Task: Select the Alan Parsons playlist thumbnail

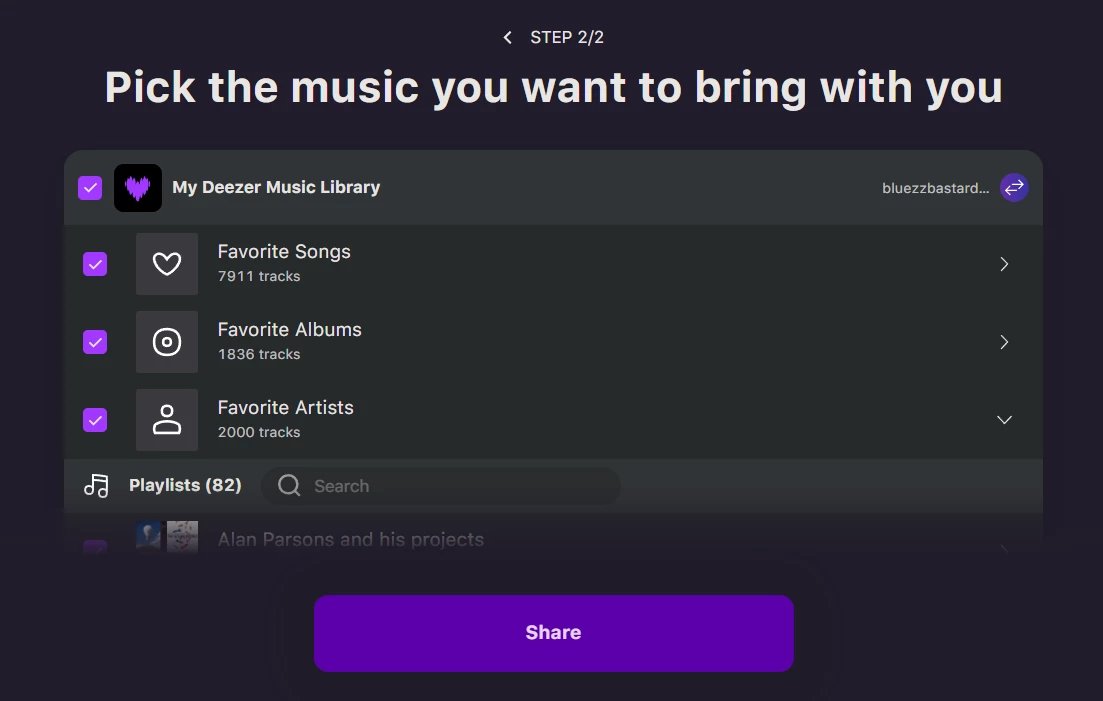Action: click(x=167, y=537)
